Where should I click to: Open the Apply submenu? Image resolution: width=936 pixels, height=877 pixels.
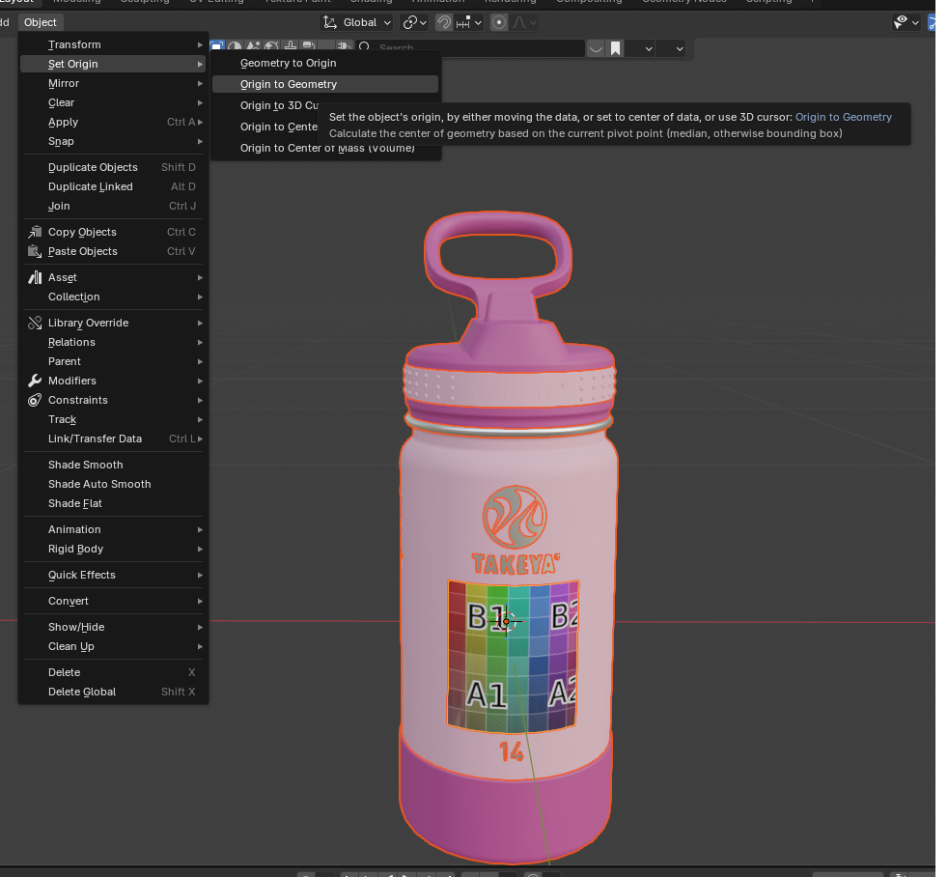[113, 122]
